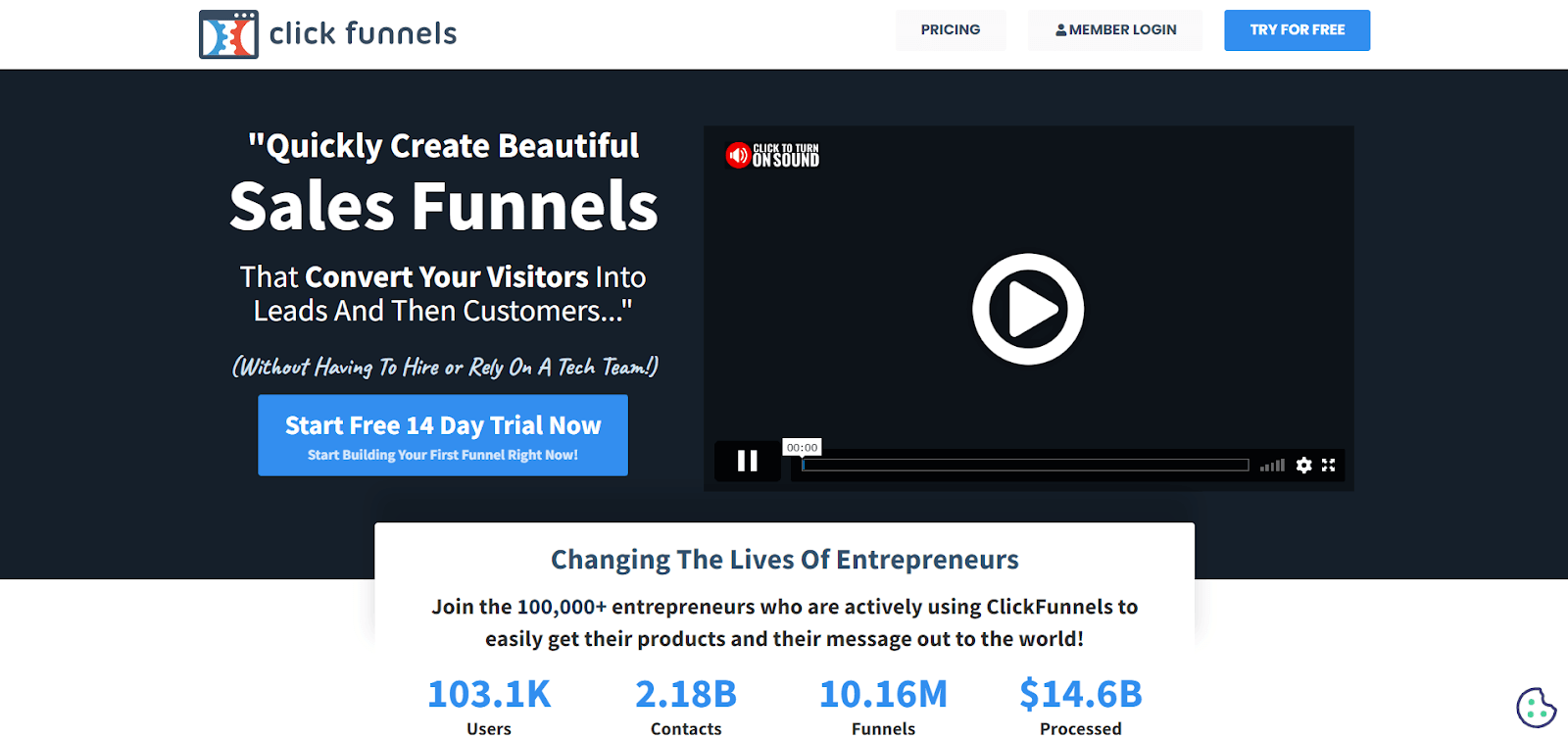Pause the video
Screen dimensions: 1568x739
747,461
